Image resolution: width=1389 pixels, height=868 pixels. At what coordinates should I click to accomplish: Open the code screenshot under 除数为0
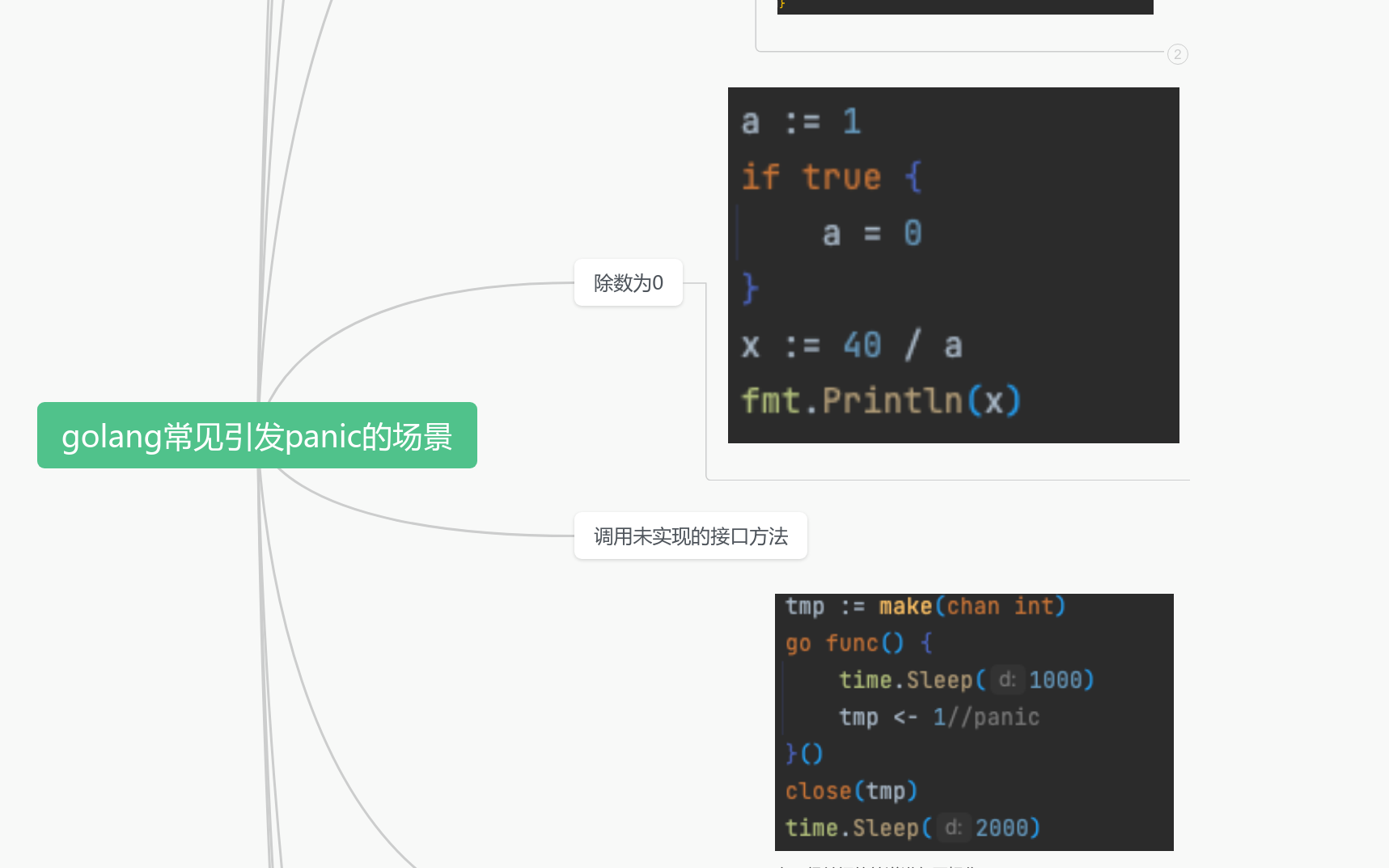tap(953, 265)
